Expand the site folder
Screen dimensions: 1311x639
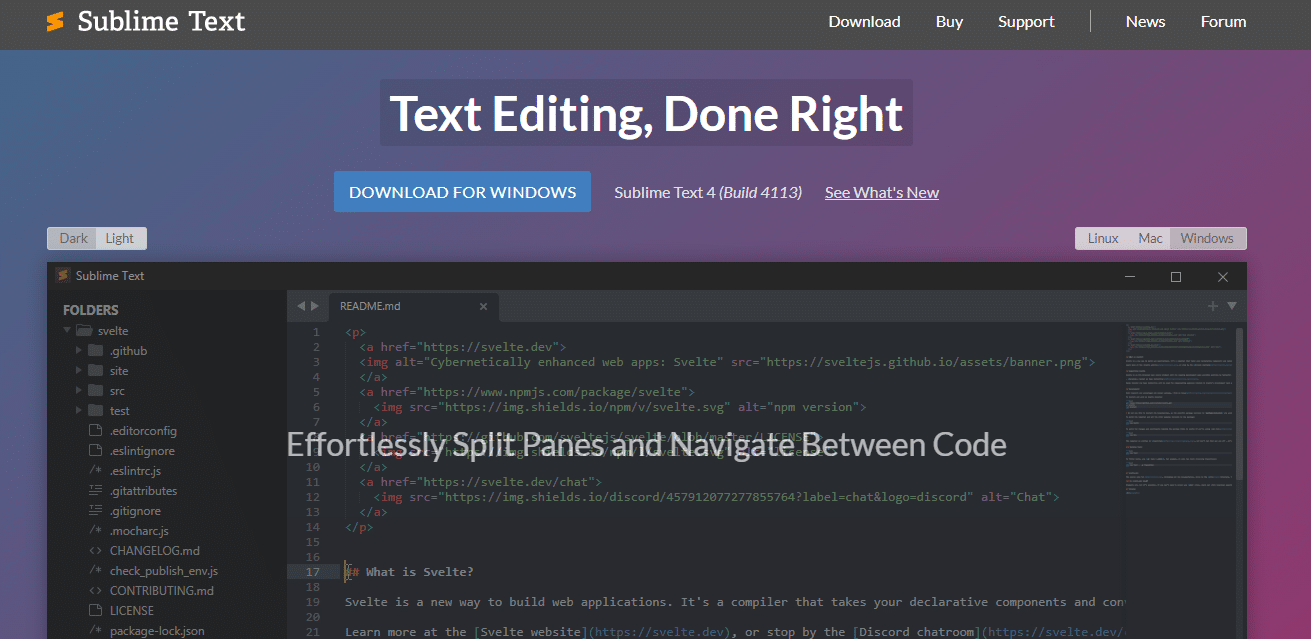click(80, 370)
